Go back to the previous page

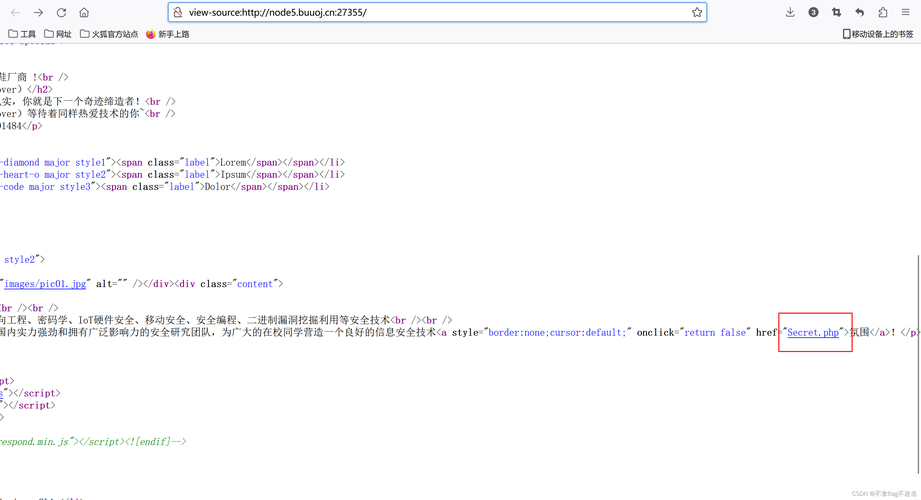15,12
